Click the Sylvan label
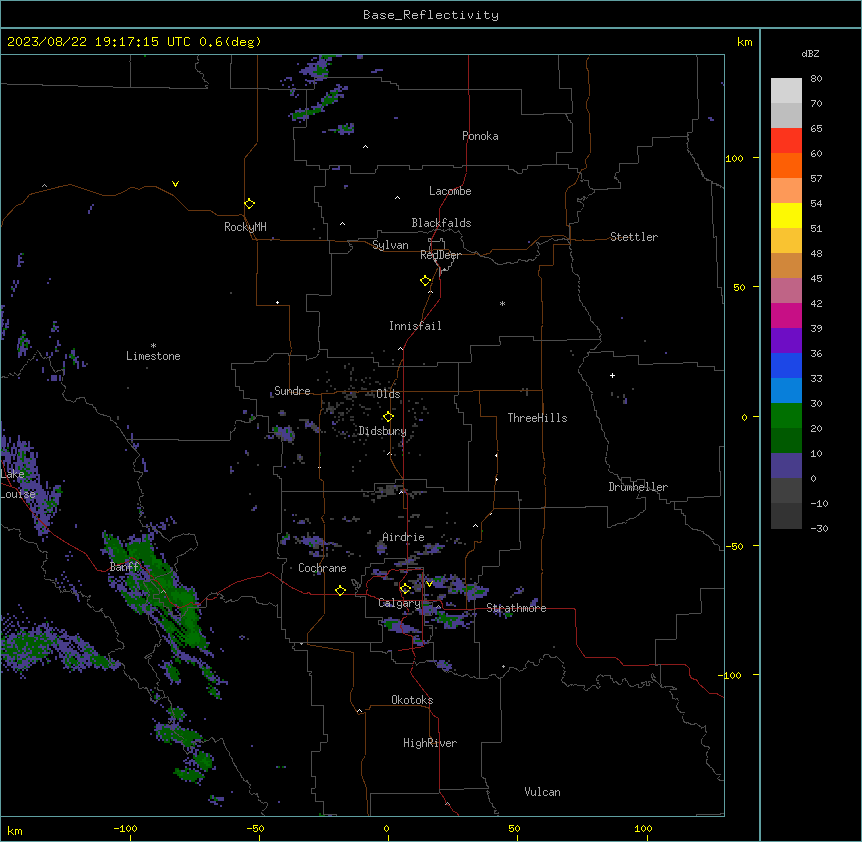Screen dimensions: 862x842 pos(390,245)
